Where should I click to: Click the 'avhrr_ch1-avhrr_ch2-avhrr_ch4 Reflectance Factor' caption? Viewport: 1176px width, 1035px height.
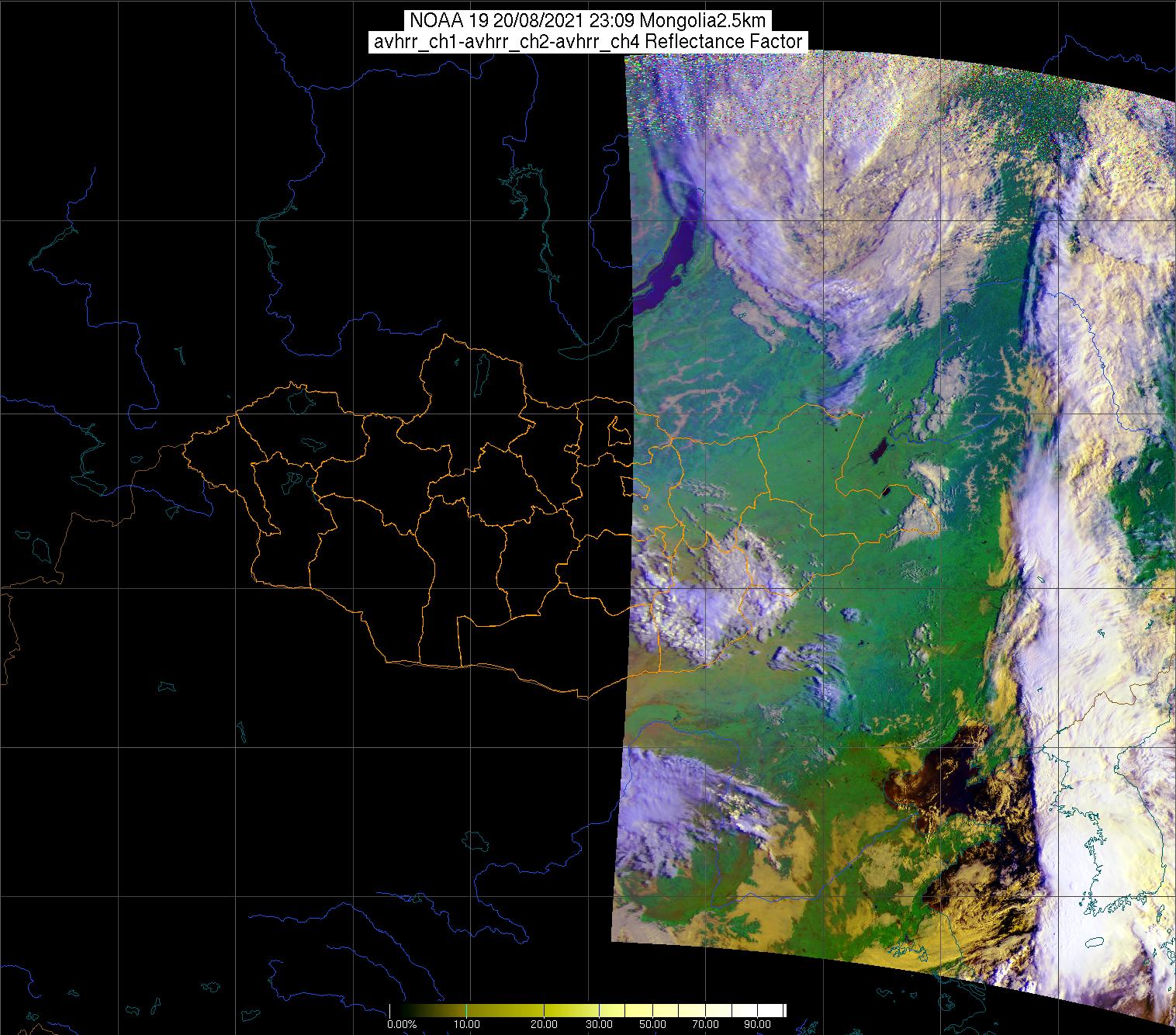coord(588,42)
